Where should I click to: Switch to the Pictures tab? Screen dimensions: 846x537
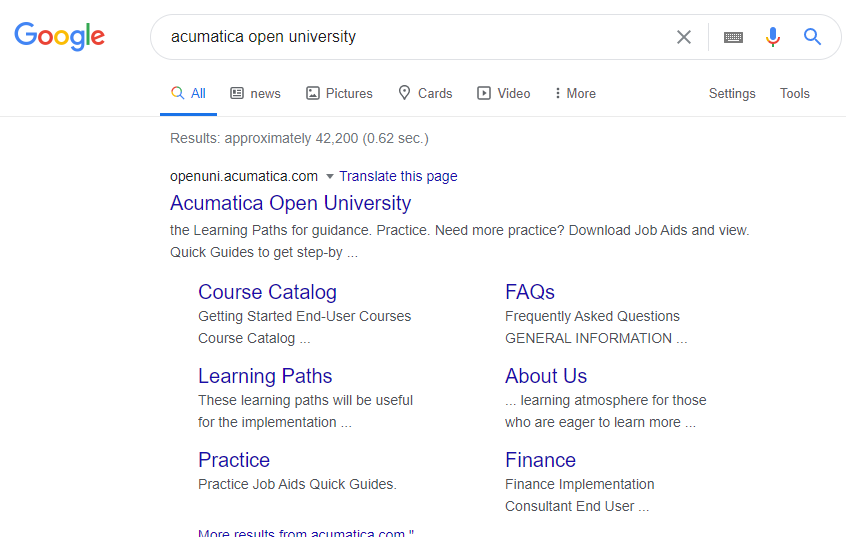[x=339, y=93]
